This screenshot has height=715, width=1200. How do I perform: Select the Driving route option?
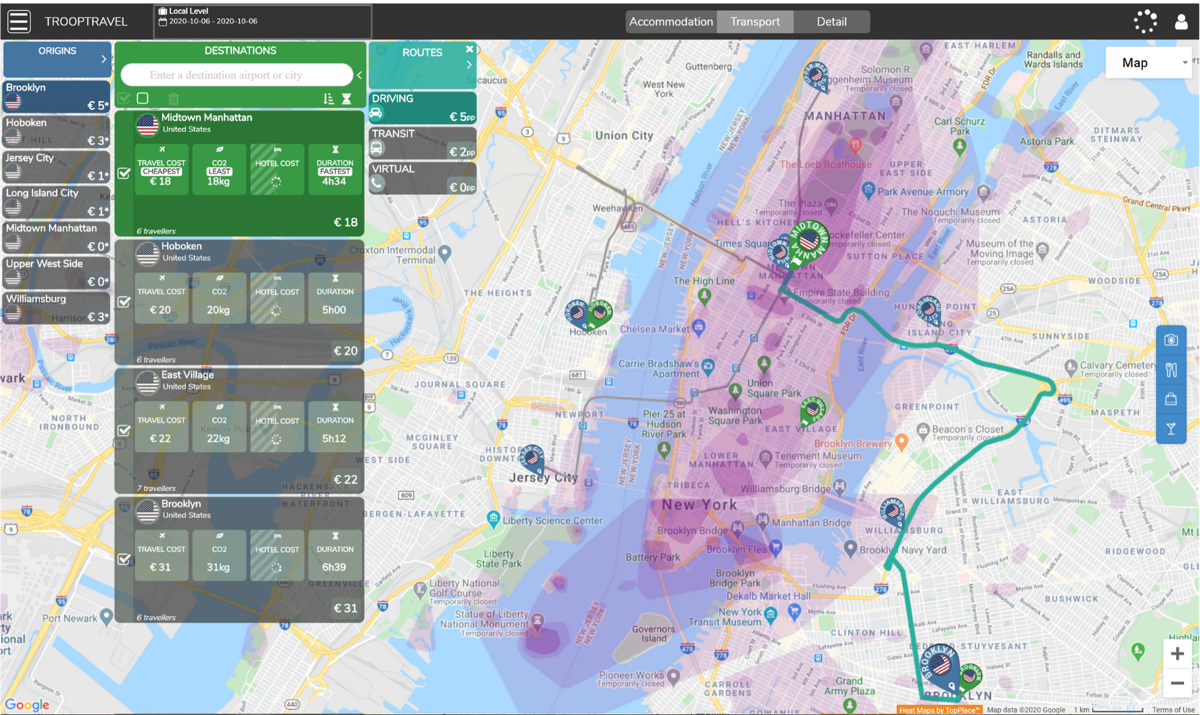423,109
